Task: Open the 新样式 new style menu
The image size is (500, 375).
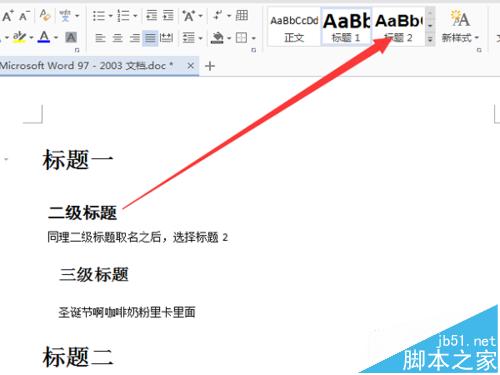Action: (x=460, y=27)
